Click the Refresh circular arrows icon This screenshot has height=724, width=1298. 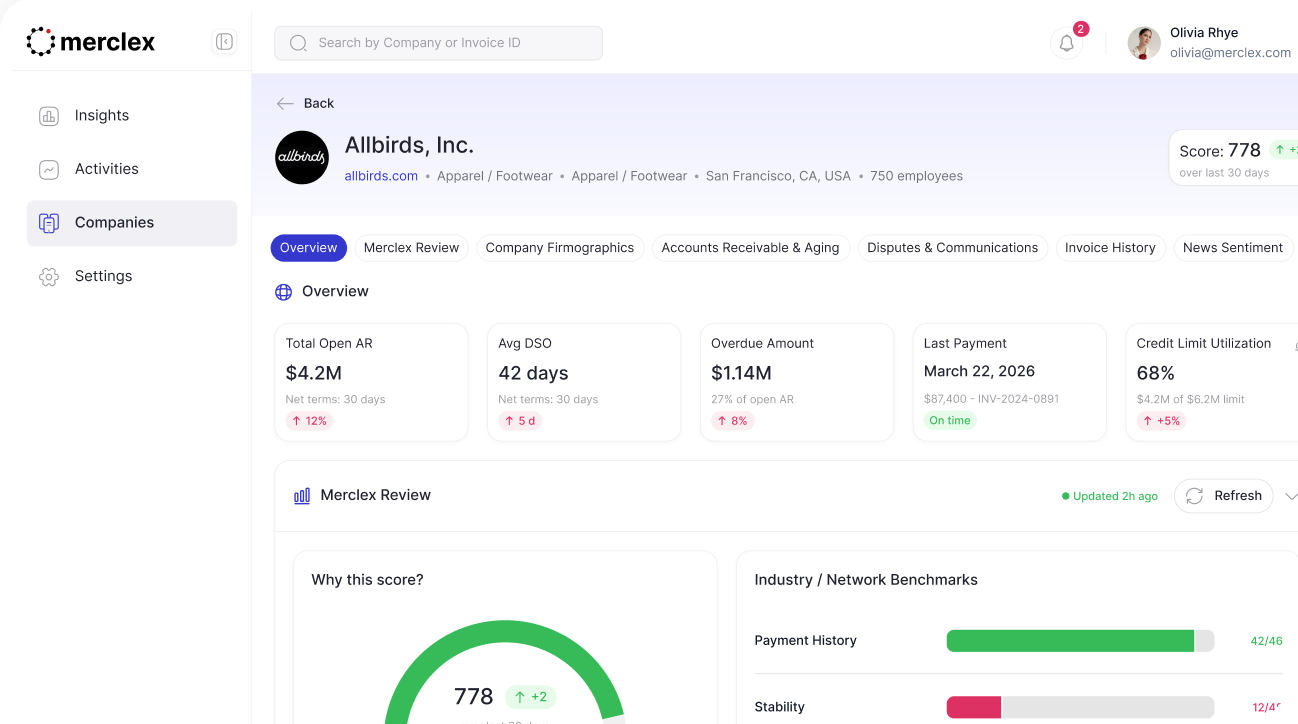(1194, 496)
